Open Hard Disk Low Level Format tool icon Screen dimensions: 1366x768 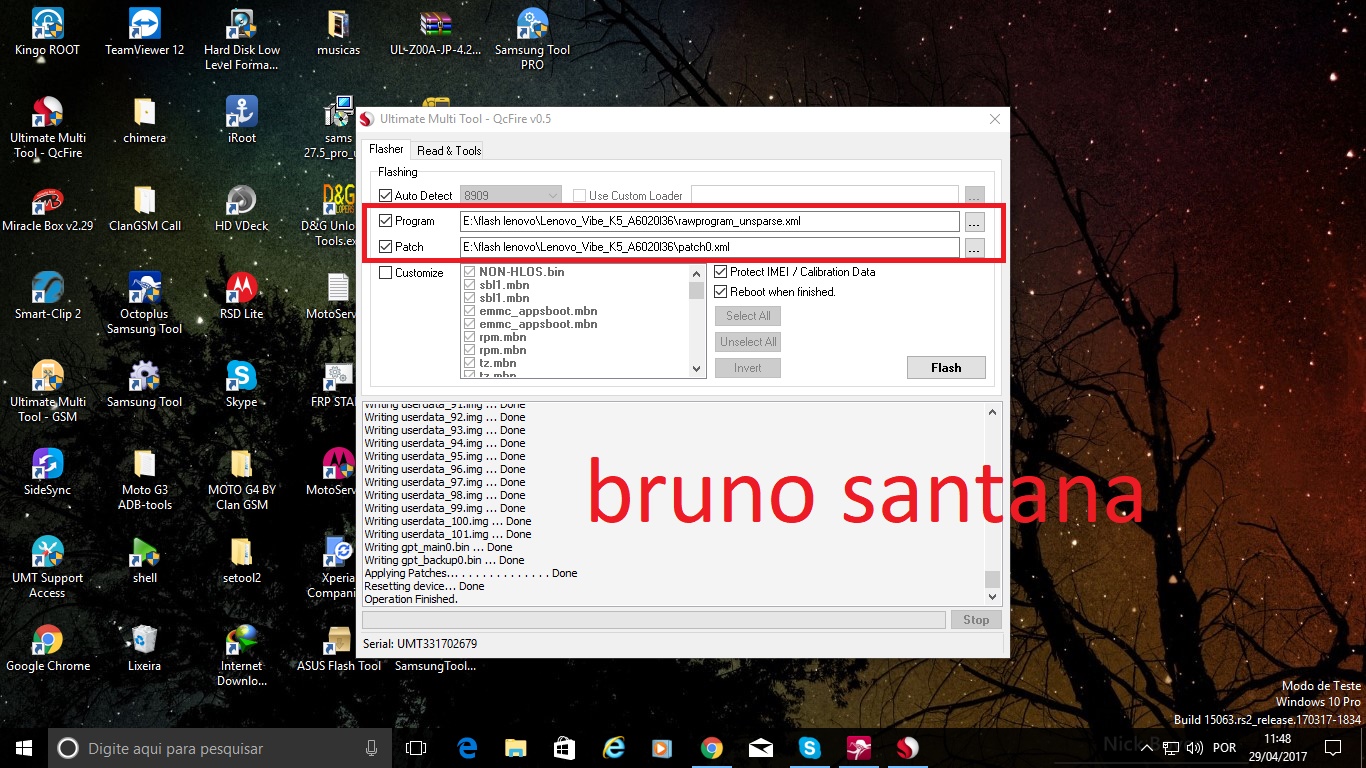point(241,38)
